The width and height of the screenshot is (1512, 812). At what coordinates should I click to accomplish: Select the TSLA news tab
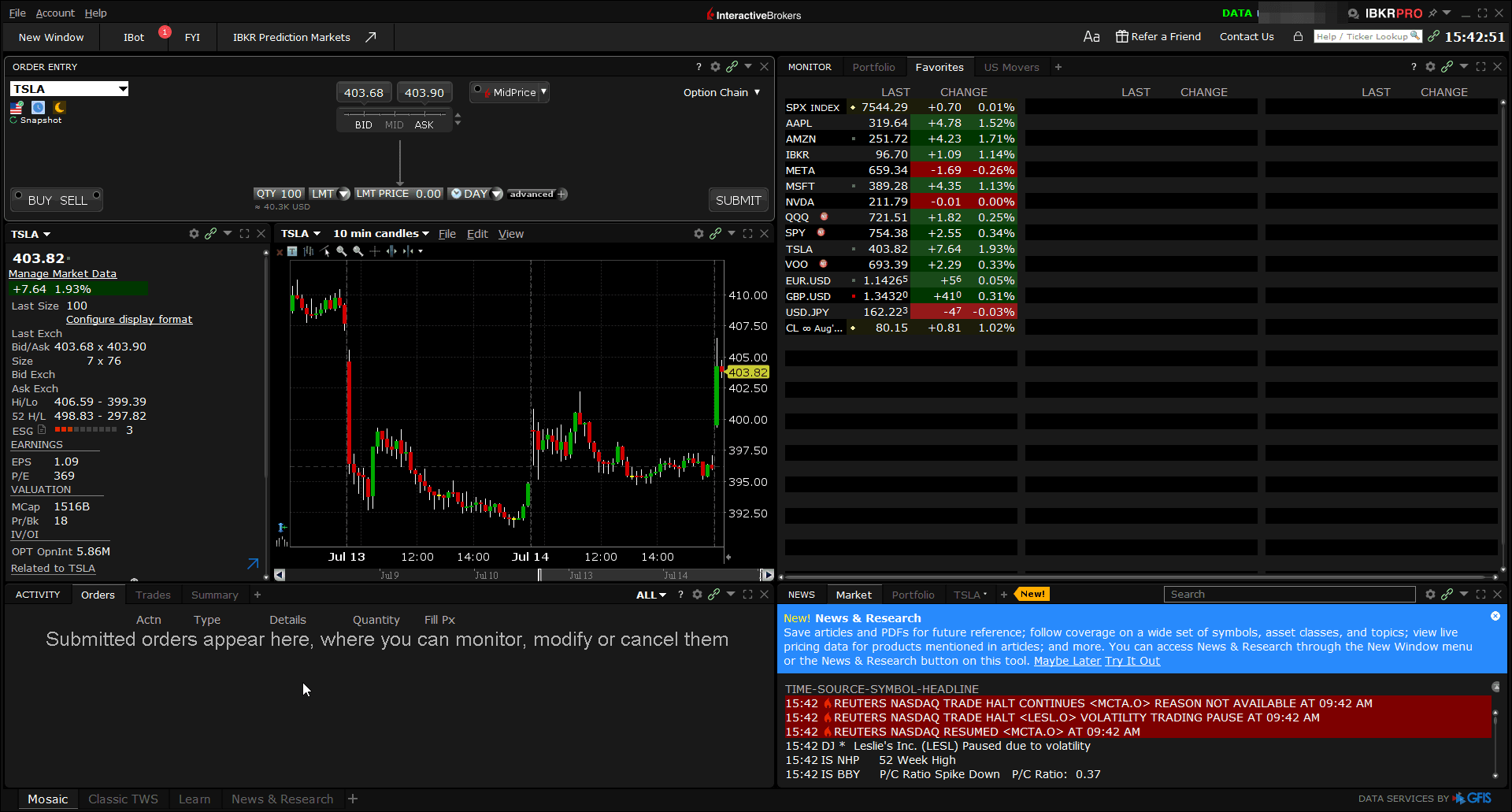969,595
